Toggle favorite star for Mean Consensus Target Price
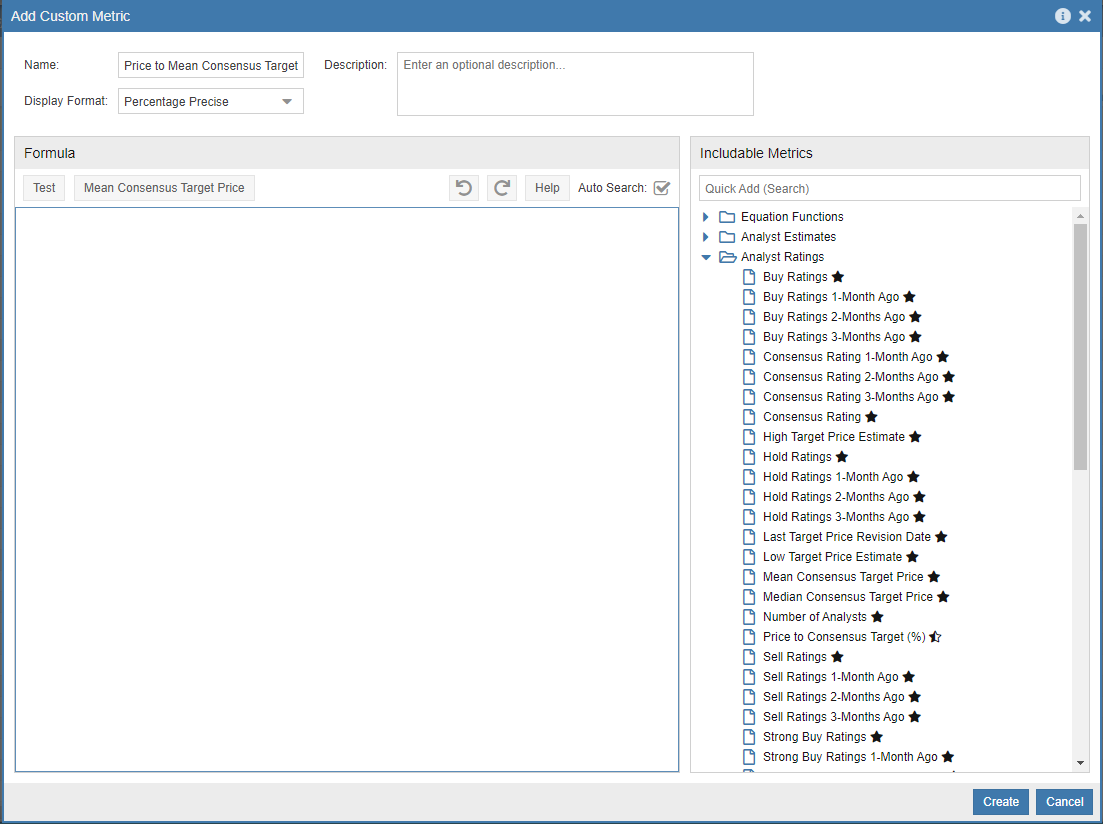The image size is (1103, 824). (933, 576)
